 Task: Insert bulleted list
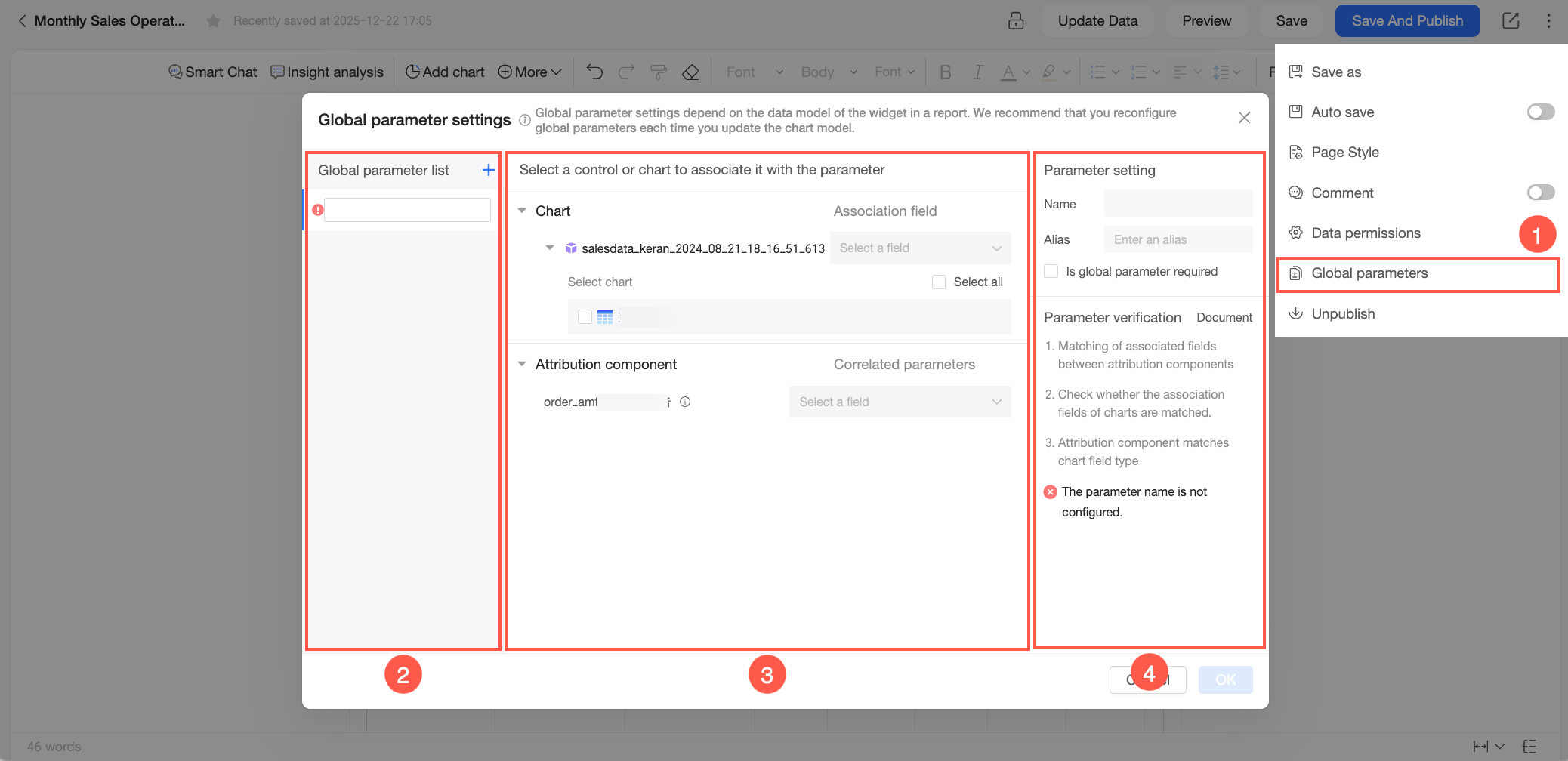[1098, 72]
